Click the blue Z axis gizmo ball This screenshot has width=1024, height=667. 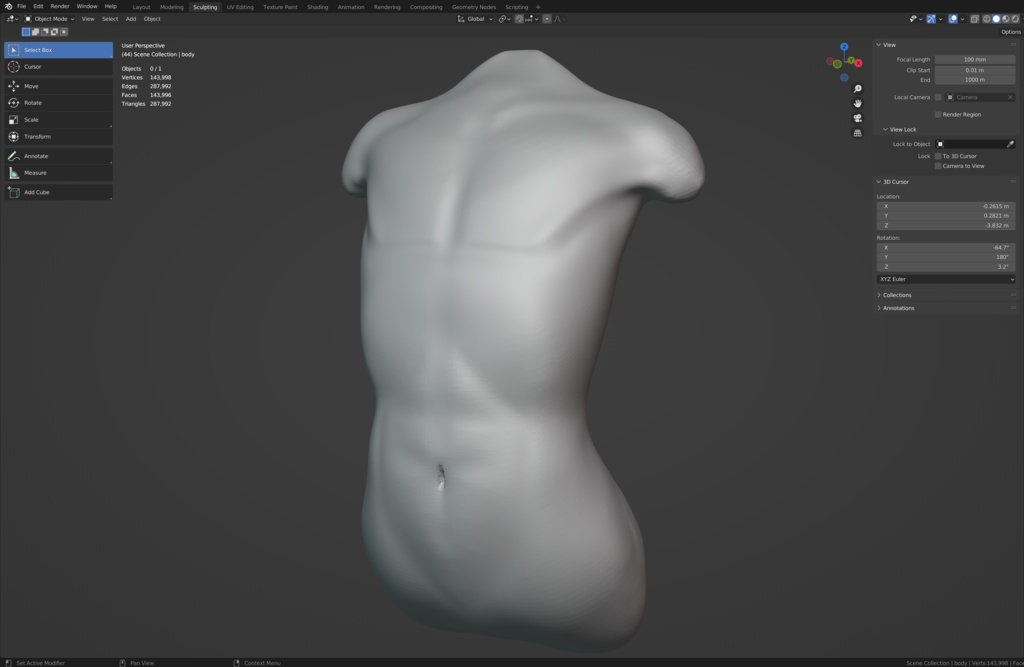click(x=844, y=47)
